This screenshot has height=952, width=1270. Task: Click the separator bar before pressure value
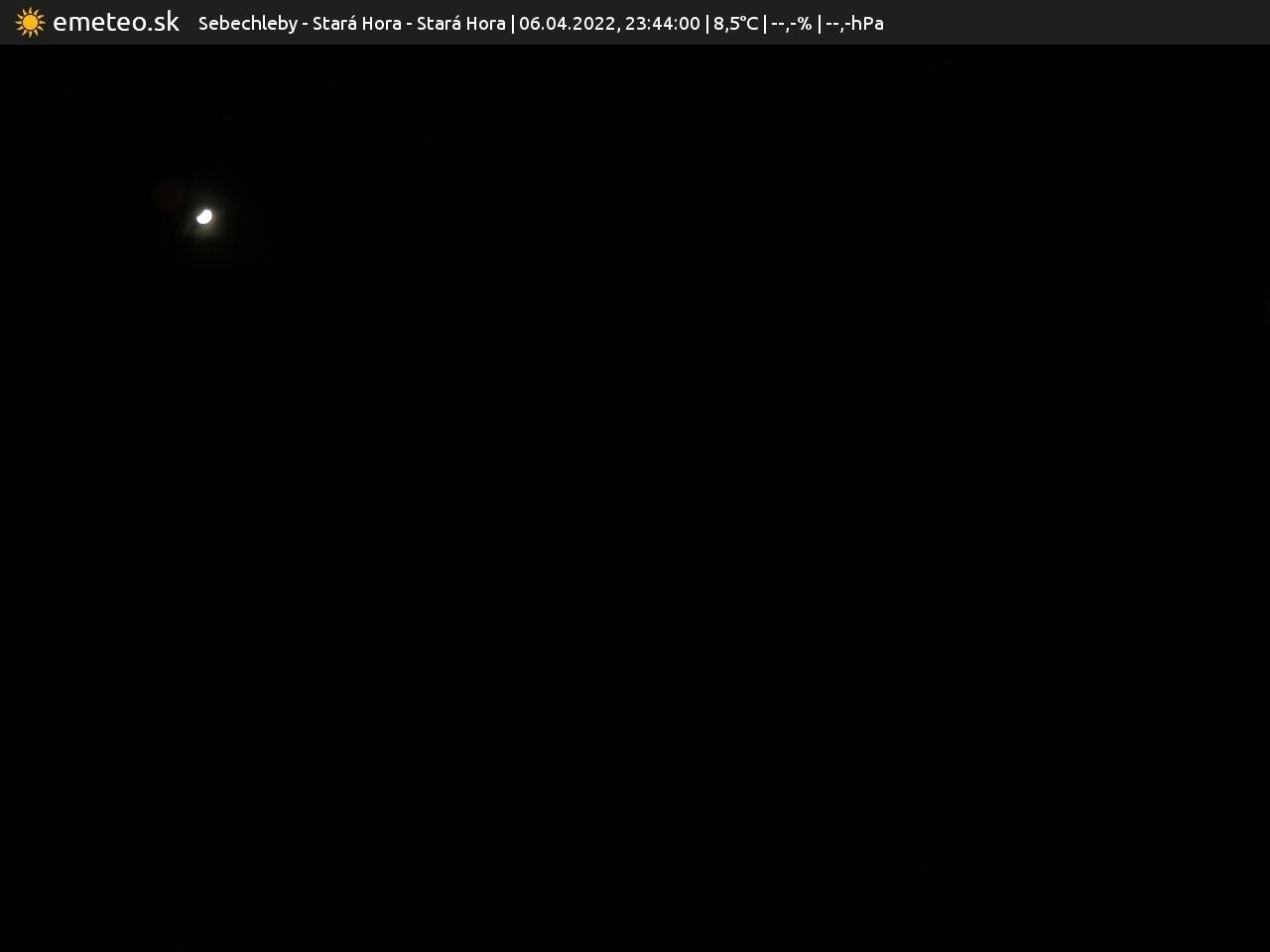coord(820,23)
